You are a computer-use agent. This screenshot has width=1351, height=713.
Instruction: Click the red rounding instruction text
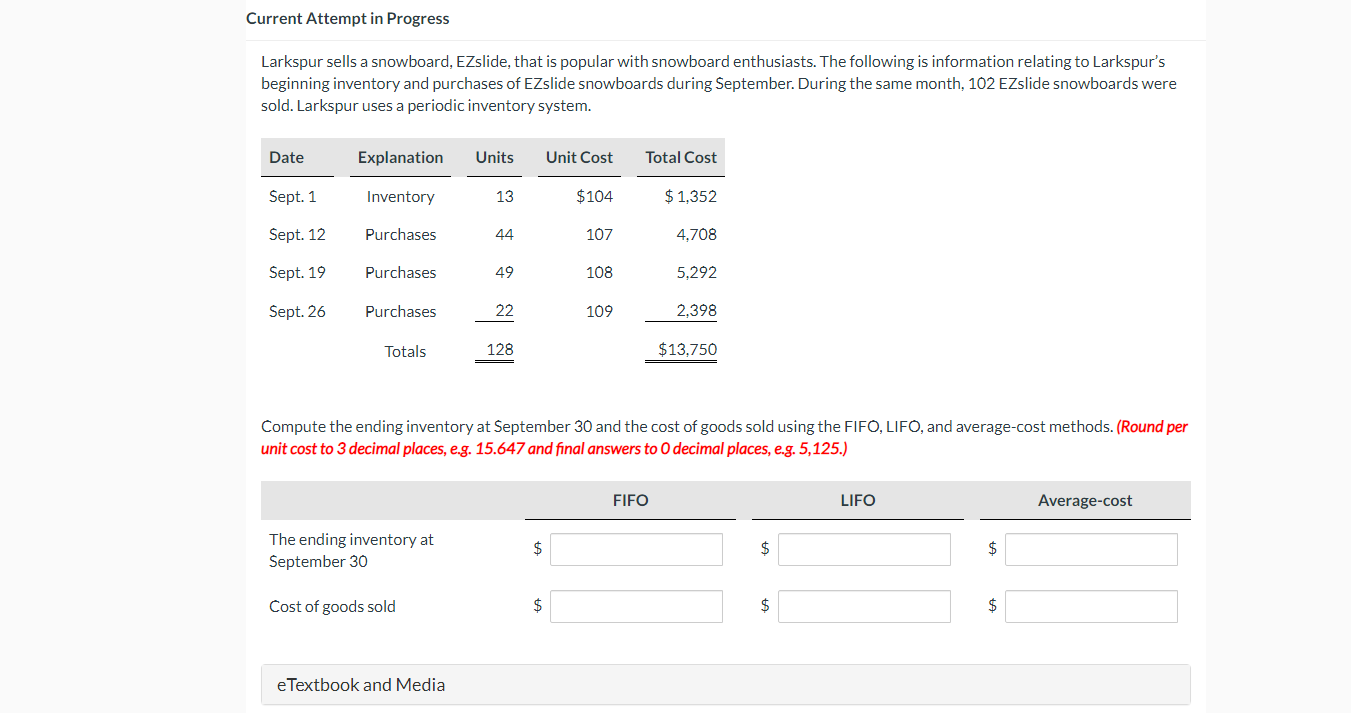725,438
